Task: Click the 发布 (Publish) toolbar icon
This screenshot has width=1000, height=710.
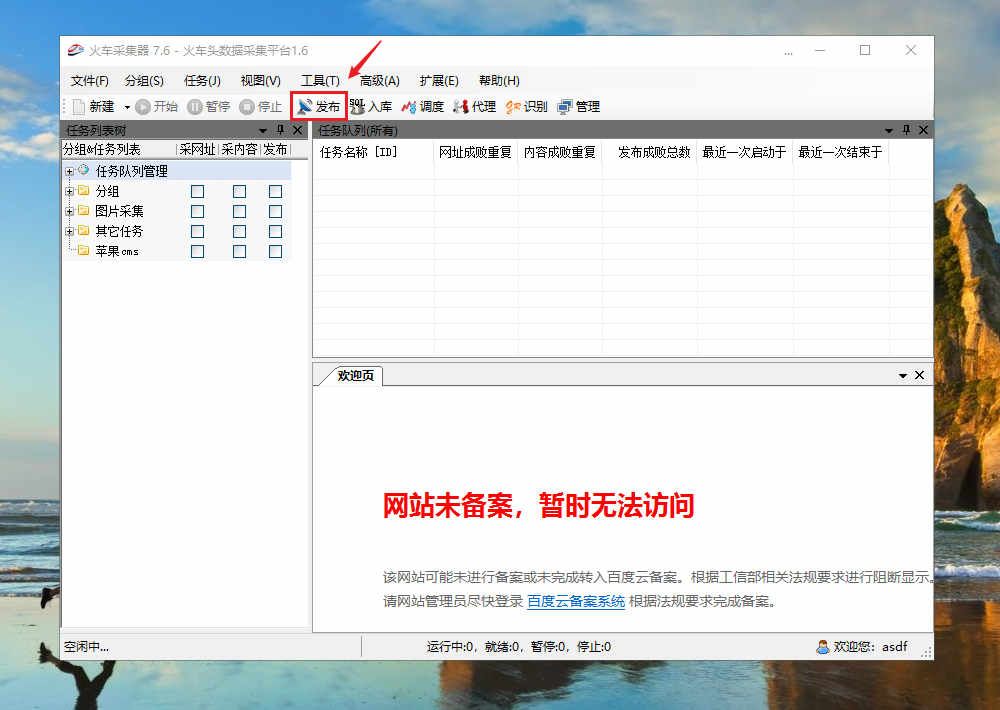Action: click(x=318, y=106)
